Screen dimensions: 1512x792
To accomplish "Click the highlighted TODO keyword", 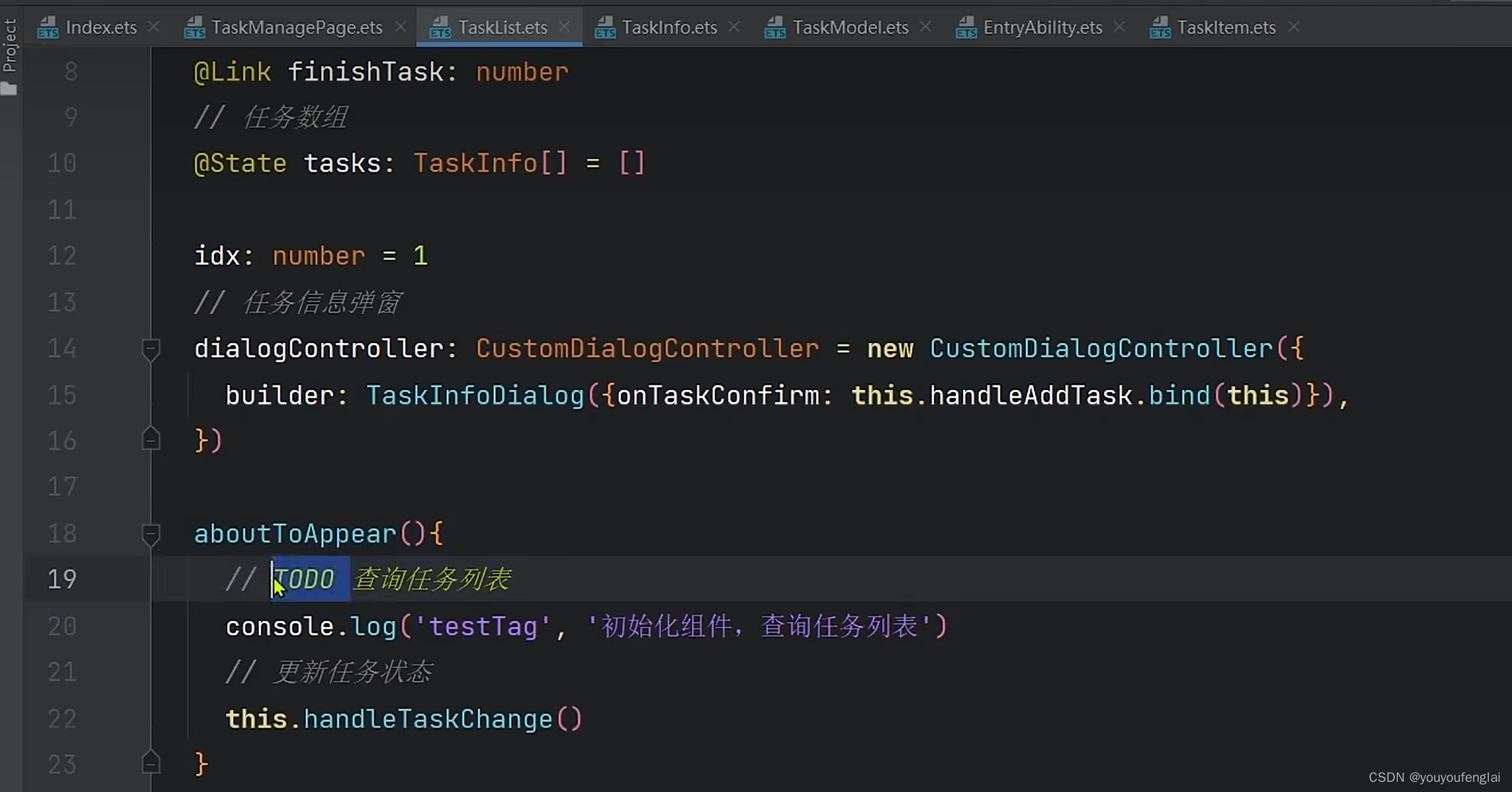I will point(304,579).
